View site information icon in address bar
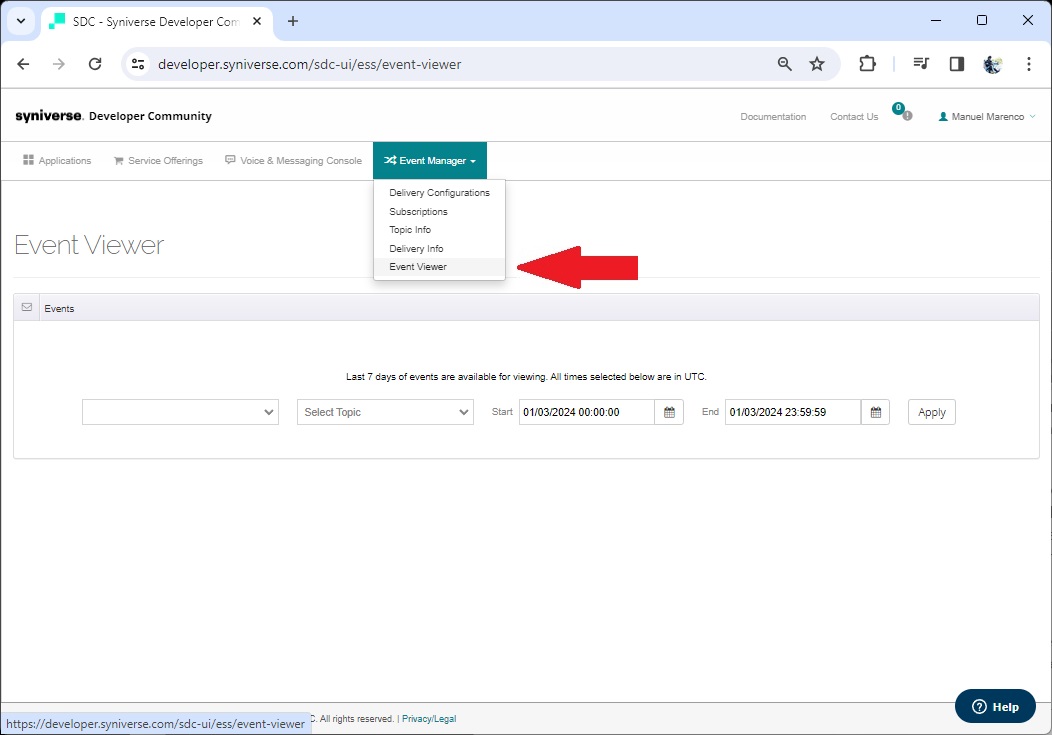The width and height of the screenshot is (1052, 735). (138, 64)
